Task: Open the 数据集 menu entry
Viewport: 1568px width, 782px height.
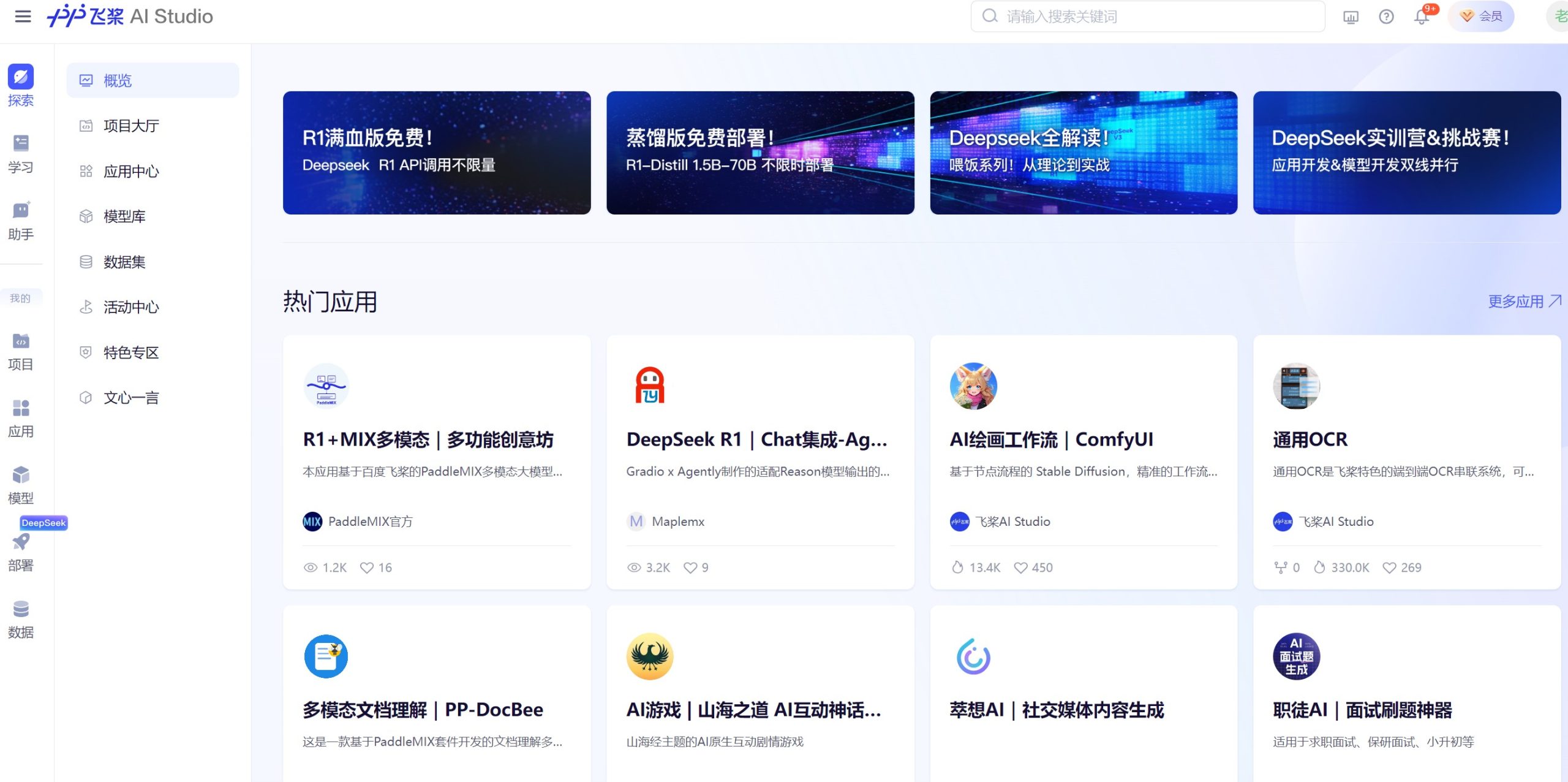Action: point(124,262)
